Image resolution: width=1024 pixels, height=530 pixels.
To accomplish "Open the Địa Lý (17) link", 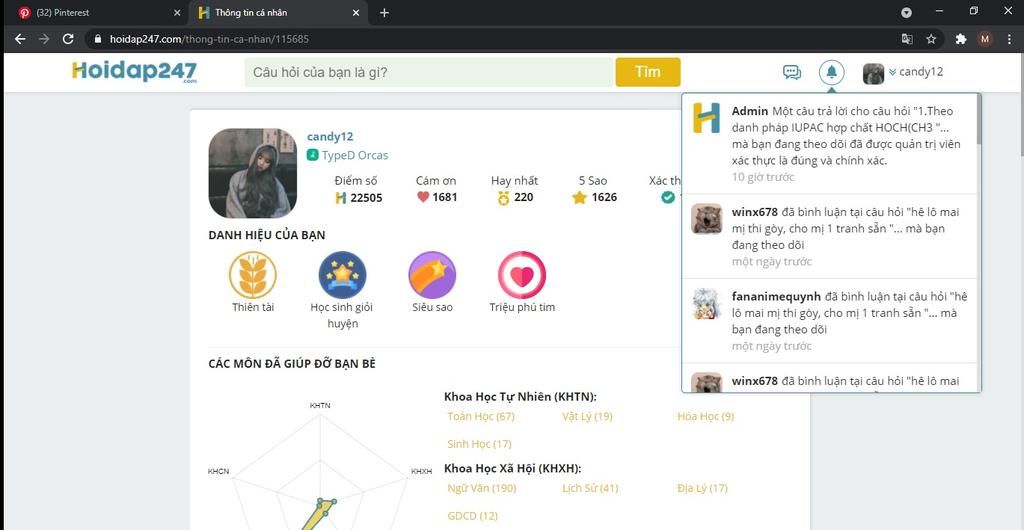I will [702, 488].
